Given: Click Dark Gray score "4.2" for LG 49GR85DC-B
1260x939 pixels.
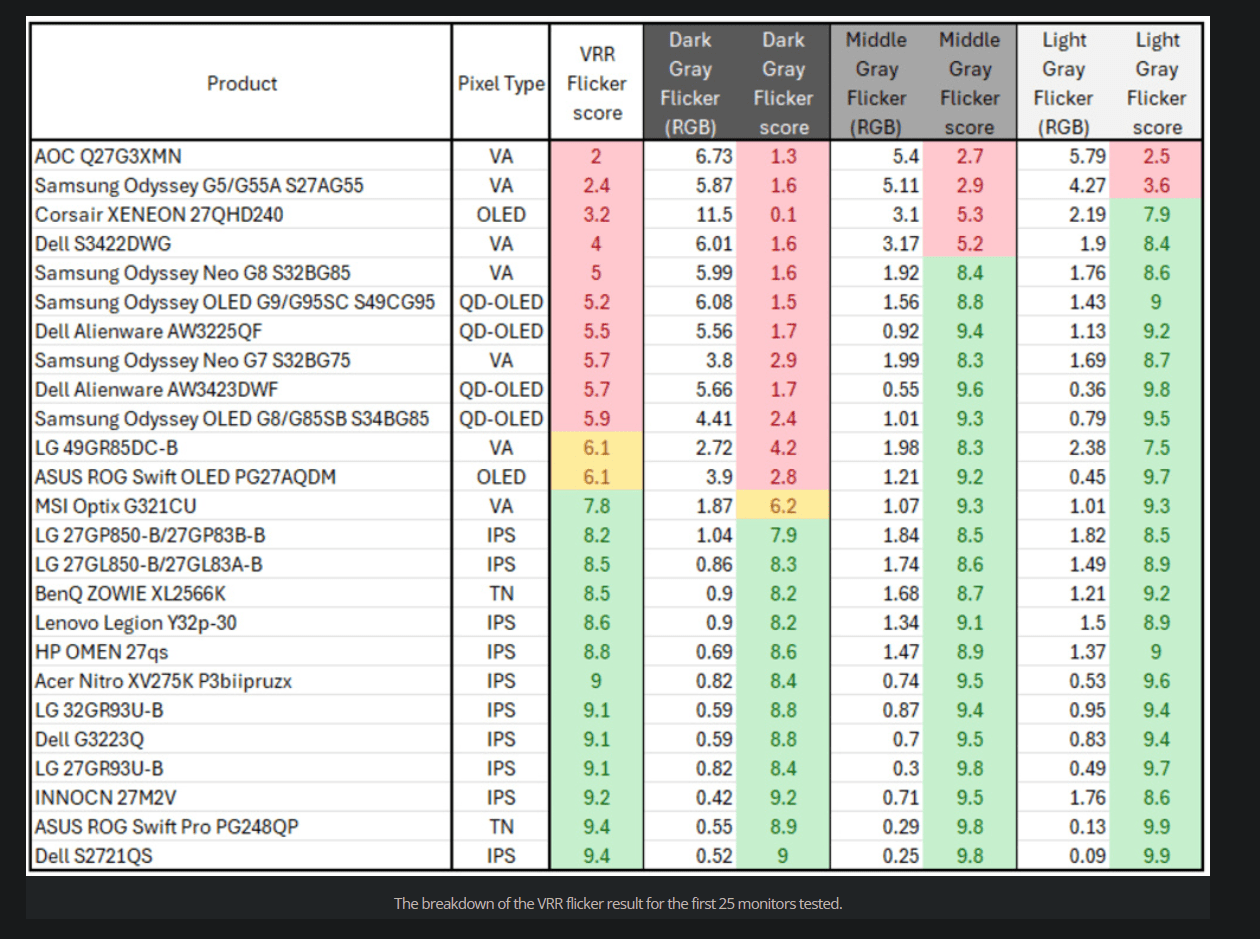Looking at the screenshot, I should (783, 447).
